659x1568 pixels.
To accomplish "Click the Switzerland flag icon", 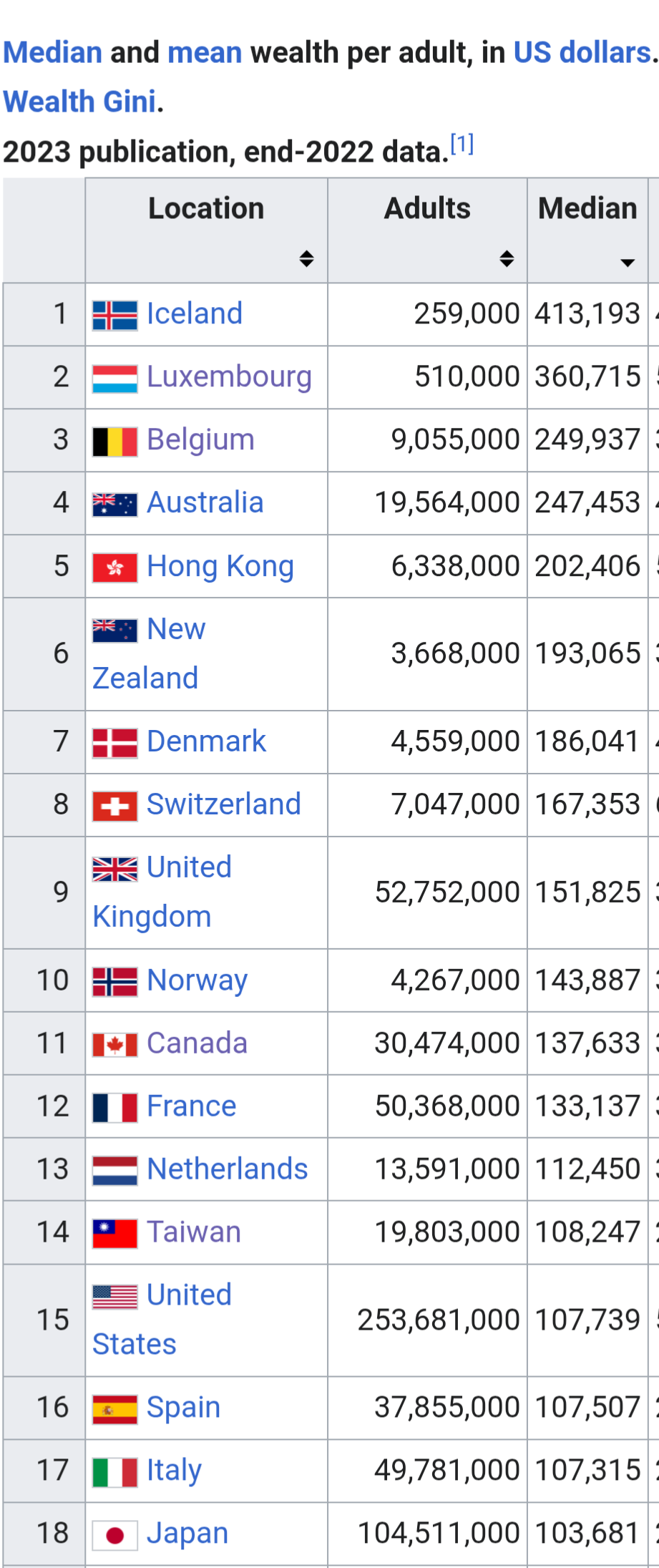I will point(114,807).
